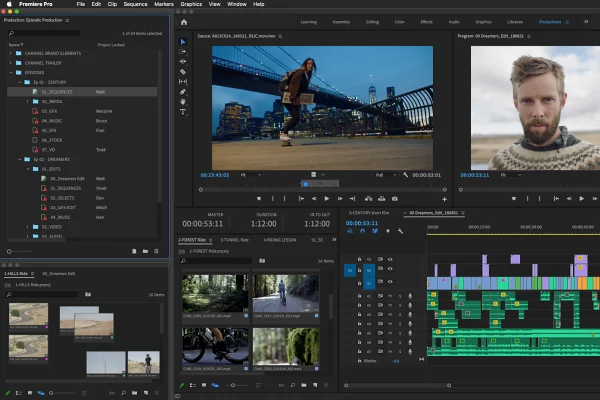Expand the CHANNEL TRAILER folder

coord(10,63)
